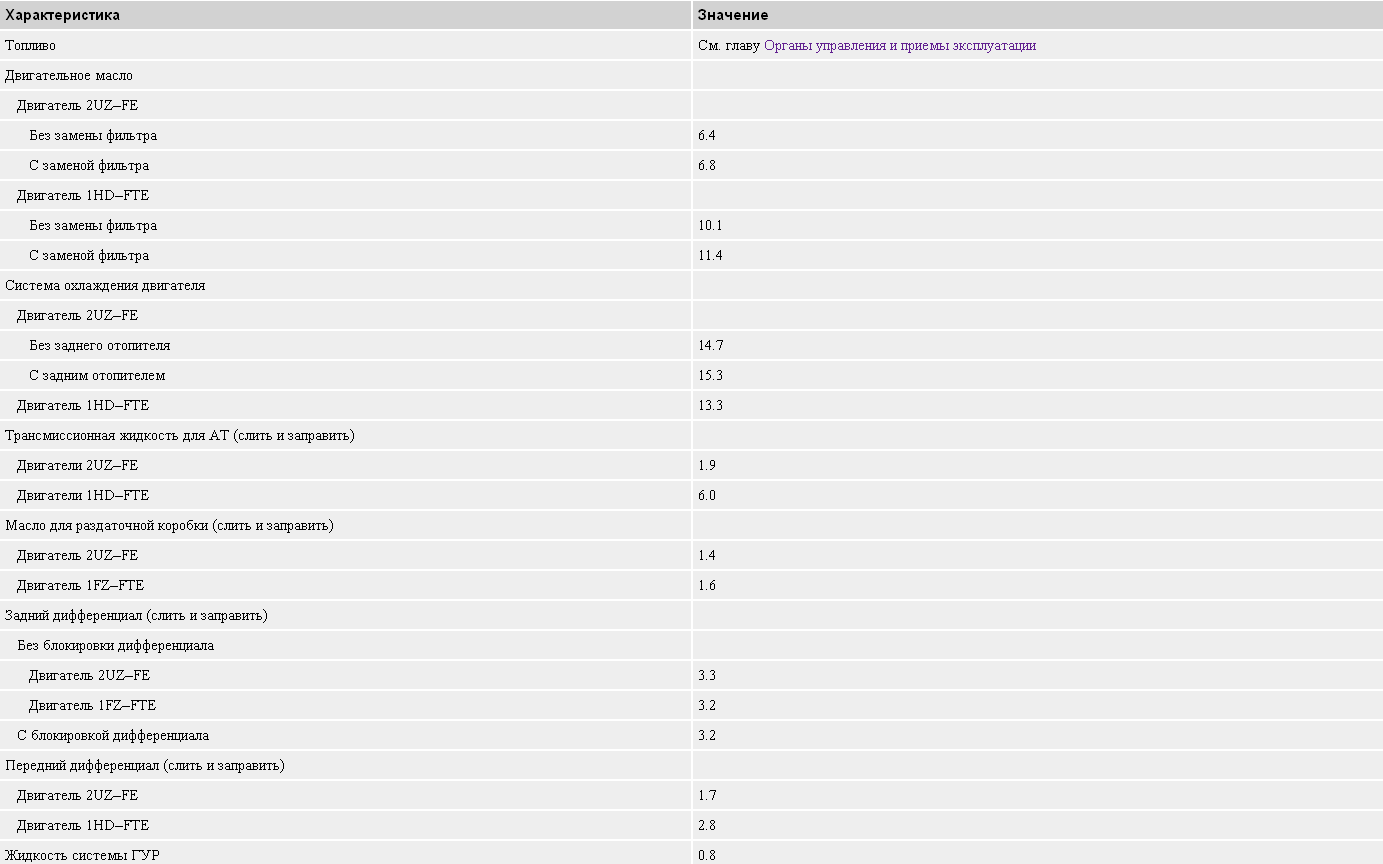Image resolution: width=1383 pixels, height=864 pixels.
Task: Select 'Трансмиссионная жидкость для АТ' row label
Action: click(x=180, y=435)
